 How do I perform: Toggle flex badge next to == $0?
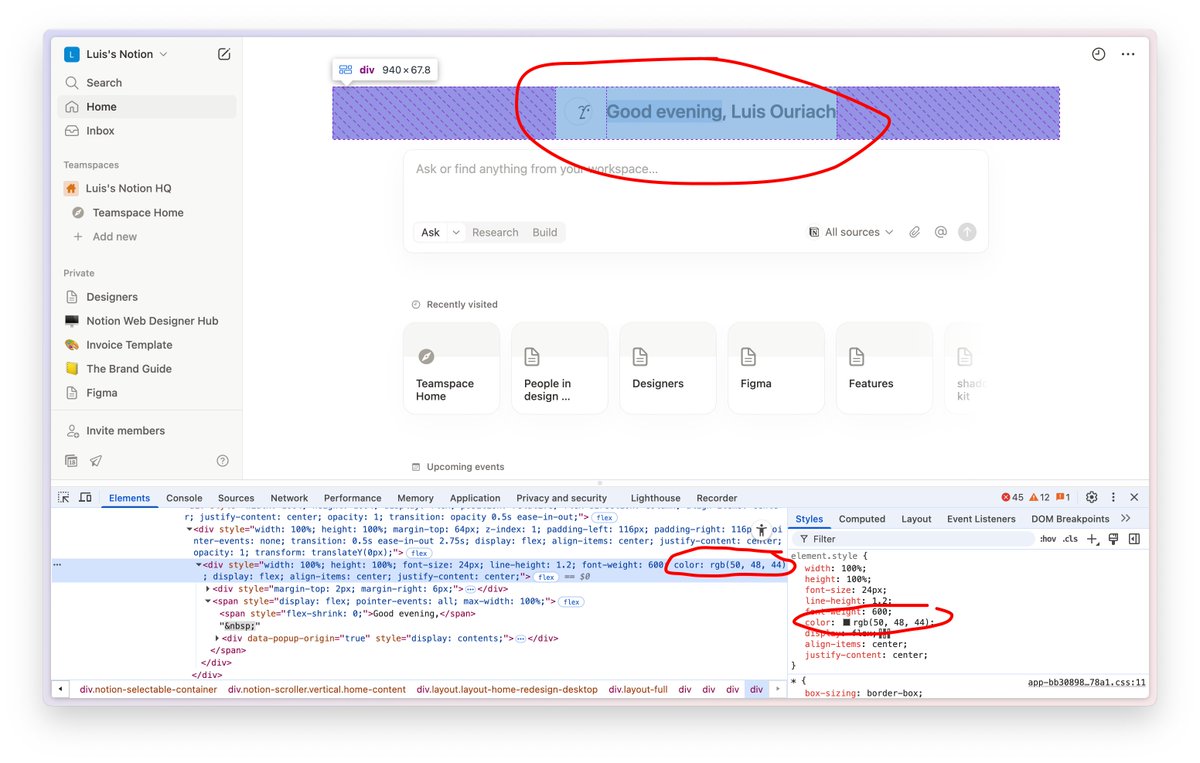point(545,577)
